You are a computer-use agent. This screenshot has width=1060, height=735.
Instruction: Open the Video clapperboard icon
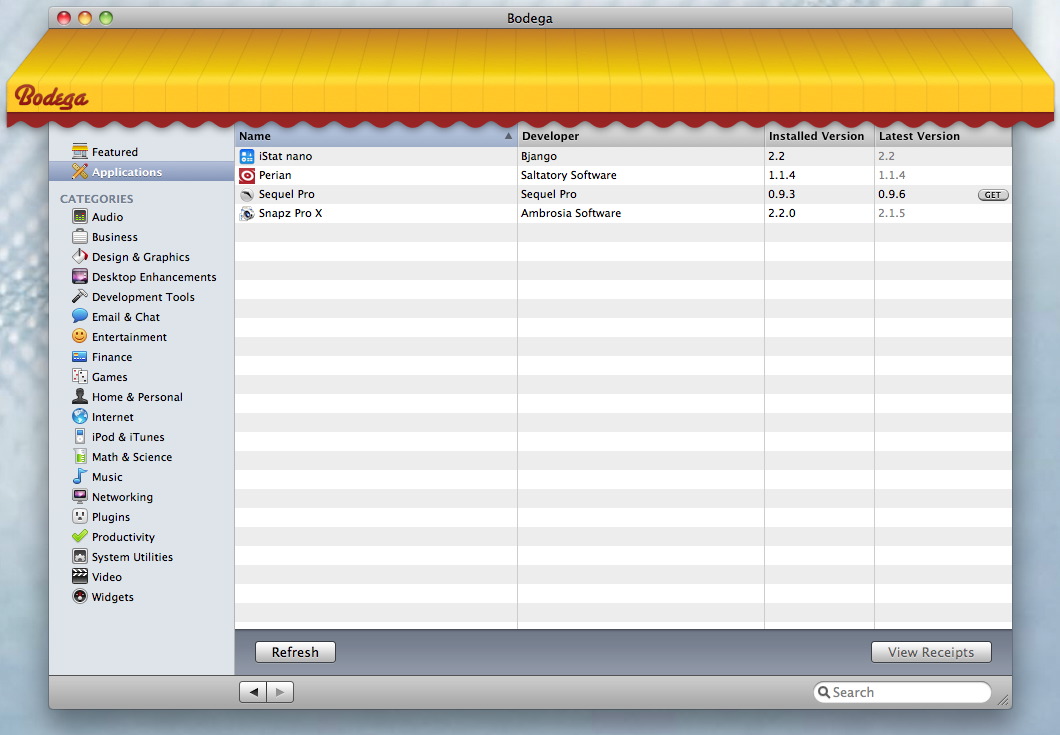(x=80, y=576)
